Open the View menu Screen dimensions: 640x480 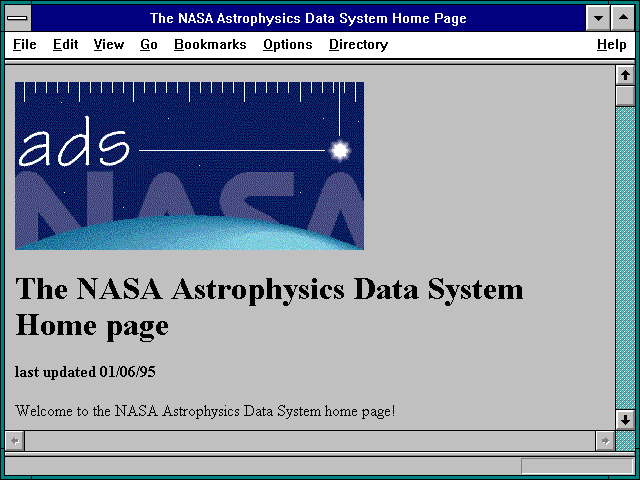pyautogui.click(x=109, y=44)
